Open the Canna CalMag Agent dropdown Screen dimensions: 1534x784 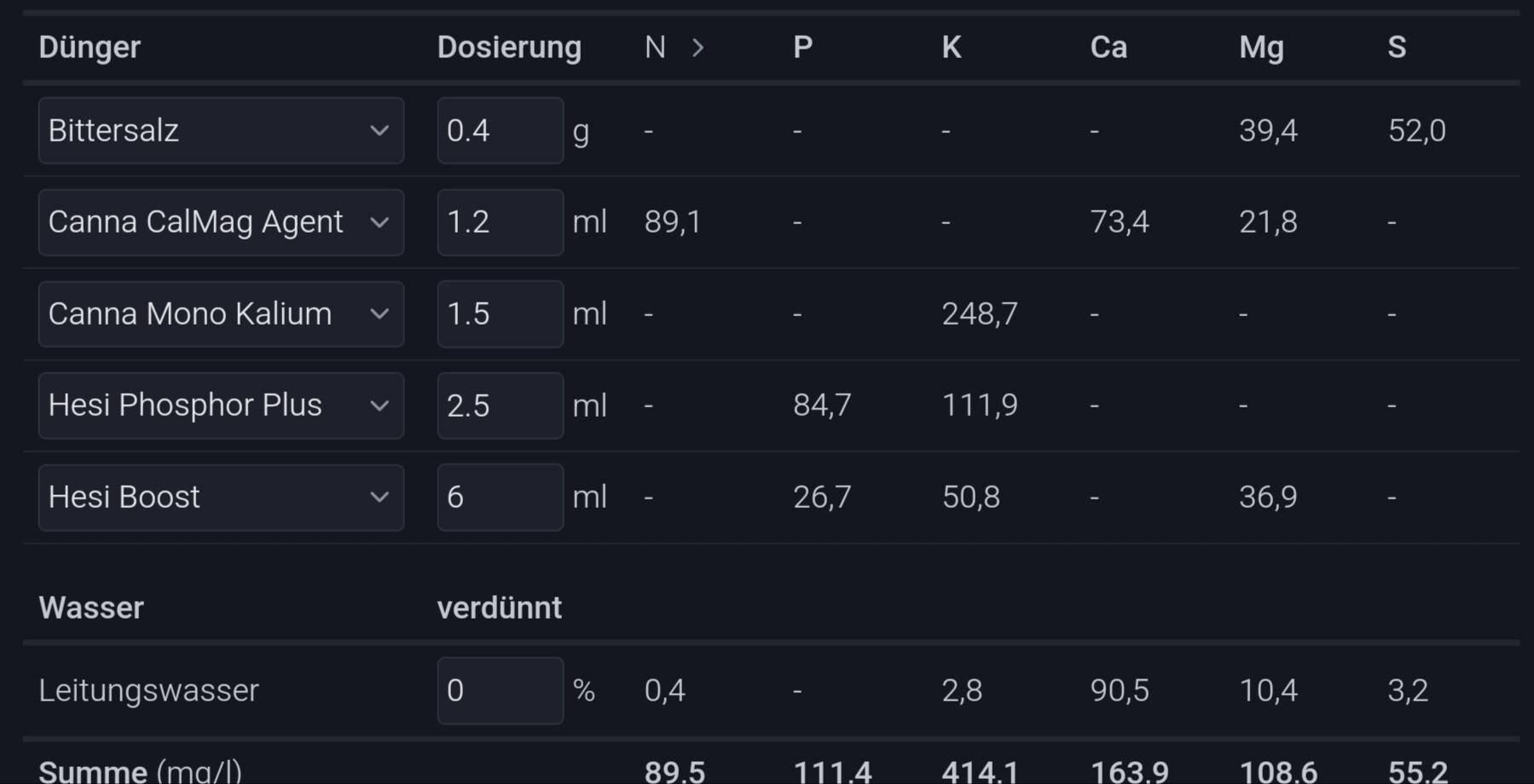(x=220, y=222)
